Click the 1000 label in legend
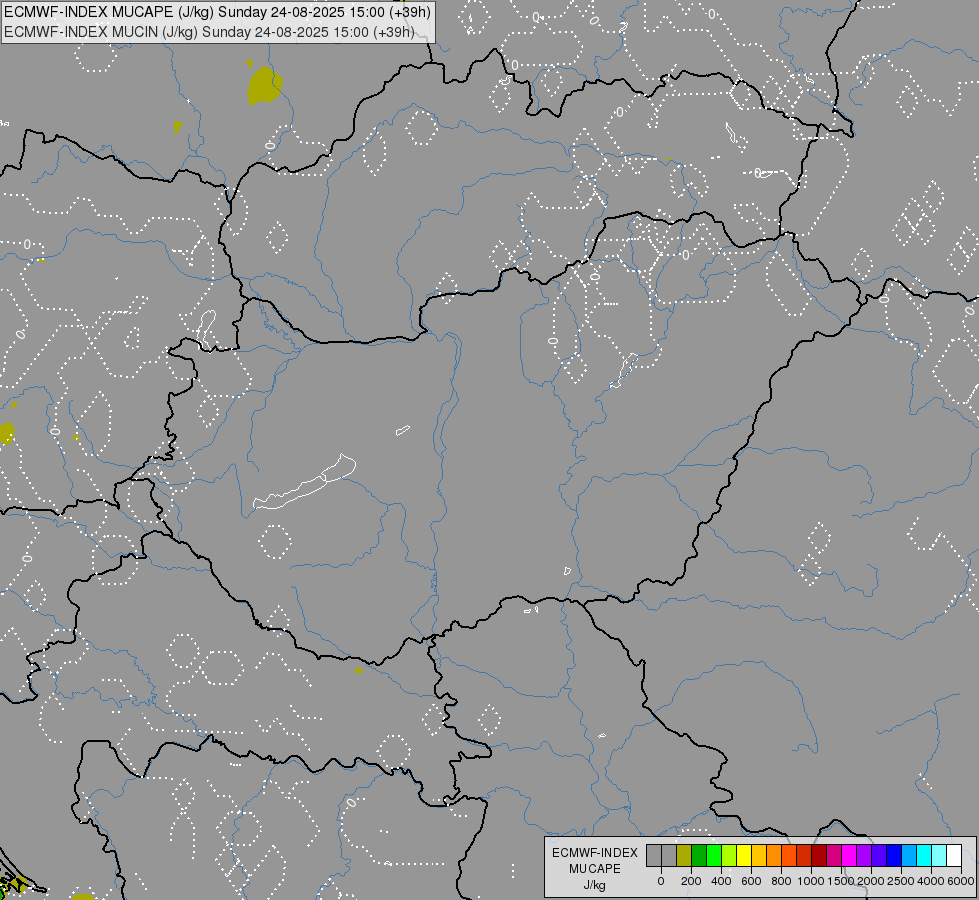This screenshot has width=979, height=900. (810, 881)
